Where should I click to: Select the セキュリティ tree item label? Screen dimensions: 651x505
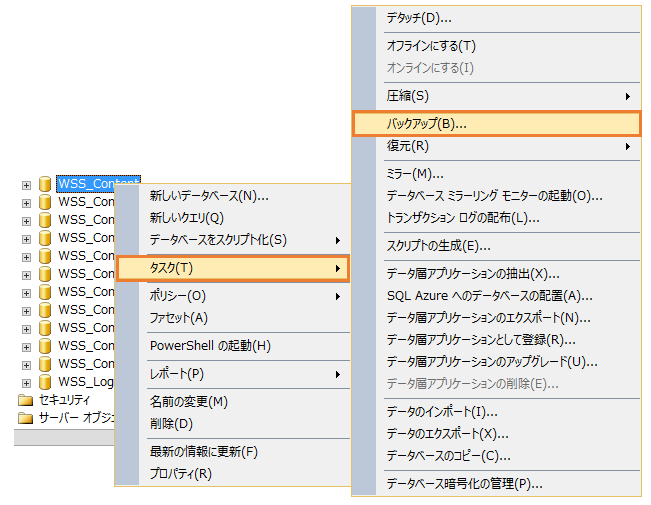[64, 400]
